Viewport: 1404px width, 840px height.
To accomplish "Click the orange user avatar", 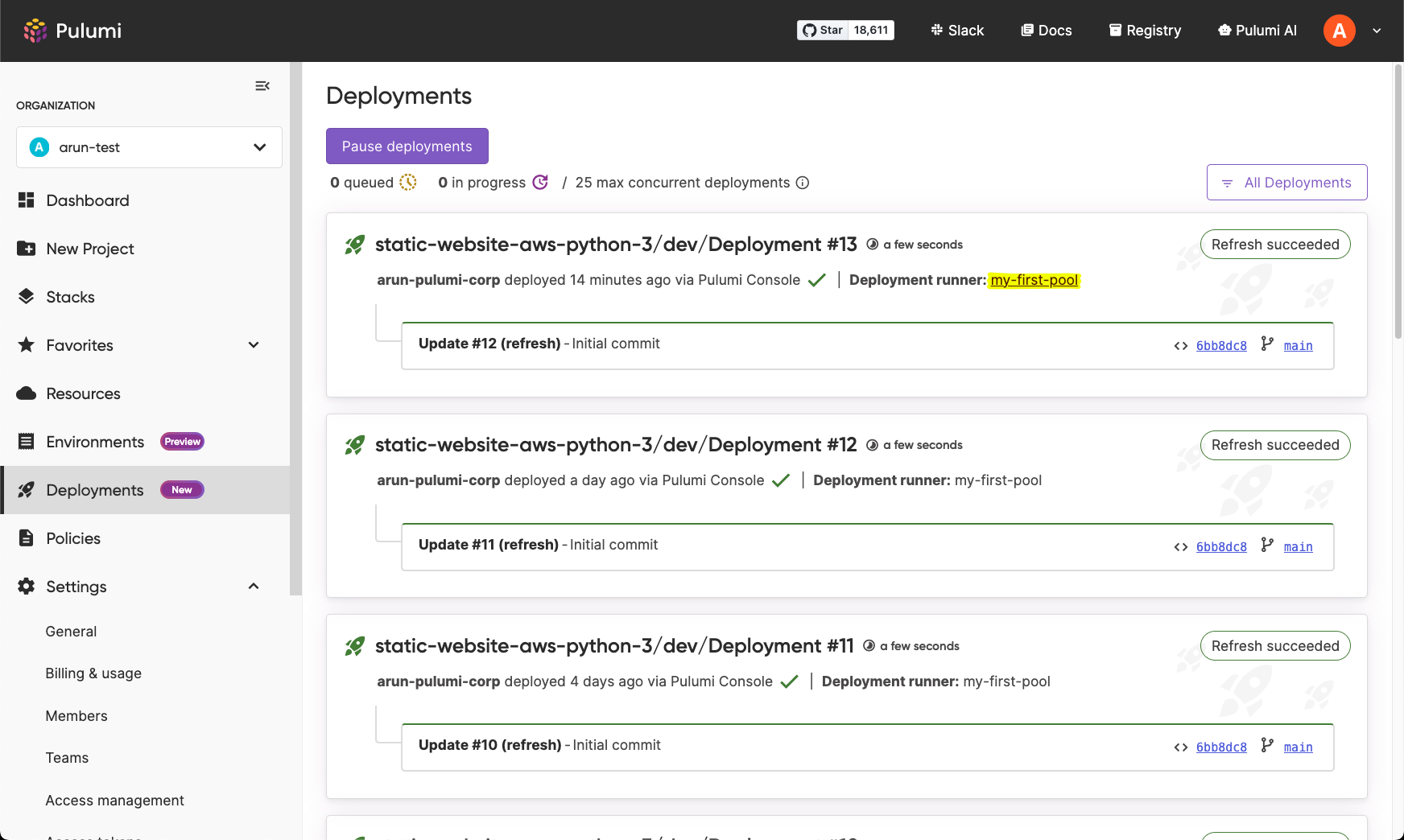I will [1340, 31].
